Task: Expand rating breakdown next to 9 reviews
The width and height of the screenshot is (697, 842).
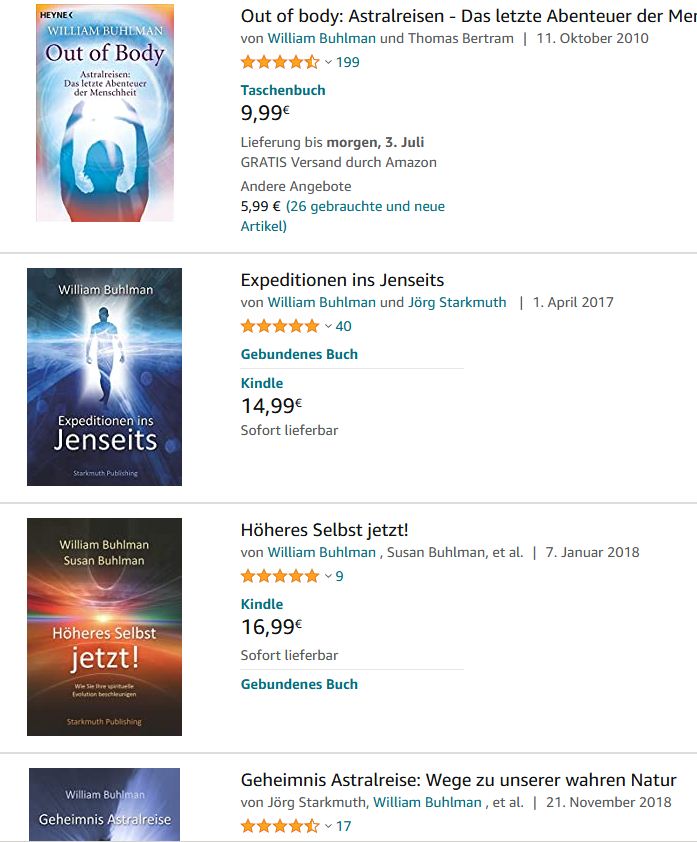Action: (328, 576)
